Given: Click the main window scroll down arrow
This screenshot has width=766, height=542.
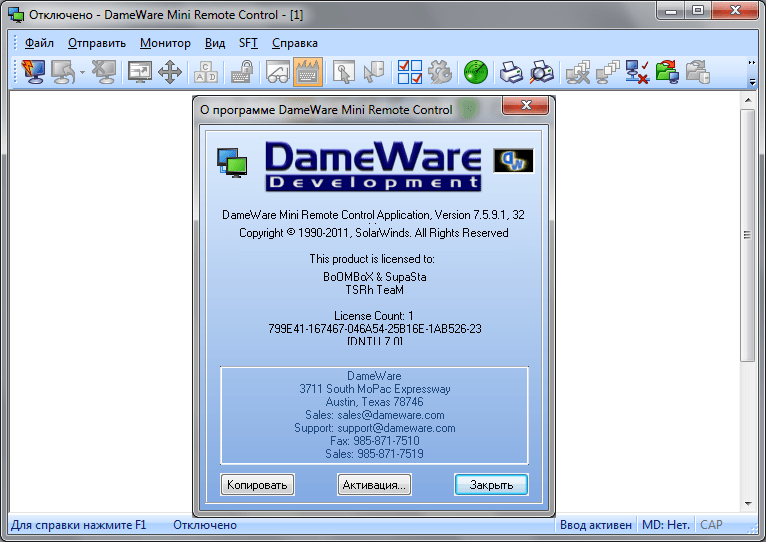Looking at the screenshot, I should (x=748, y=504).
